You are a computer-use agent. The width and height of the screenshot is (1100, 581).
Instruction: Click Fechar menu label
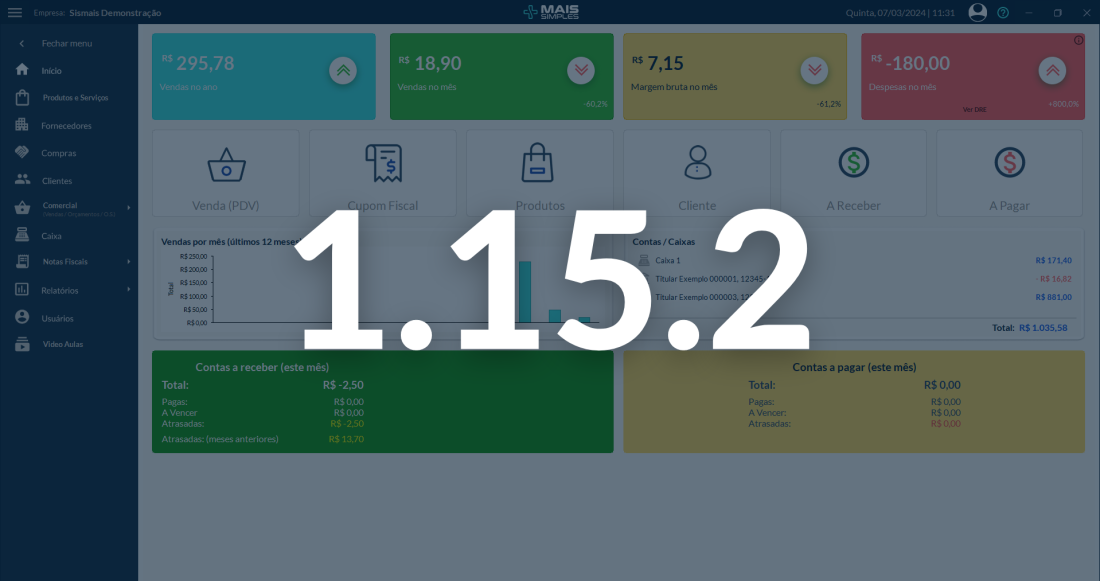67,44
